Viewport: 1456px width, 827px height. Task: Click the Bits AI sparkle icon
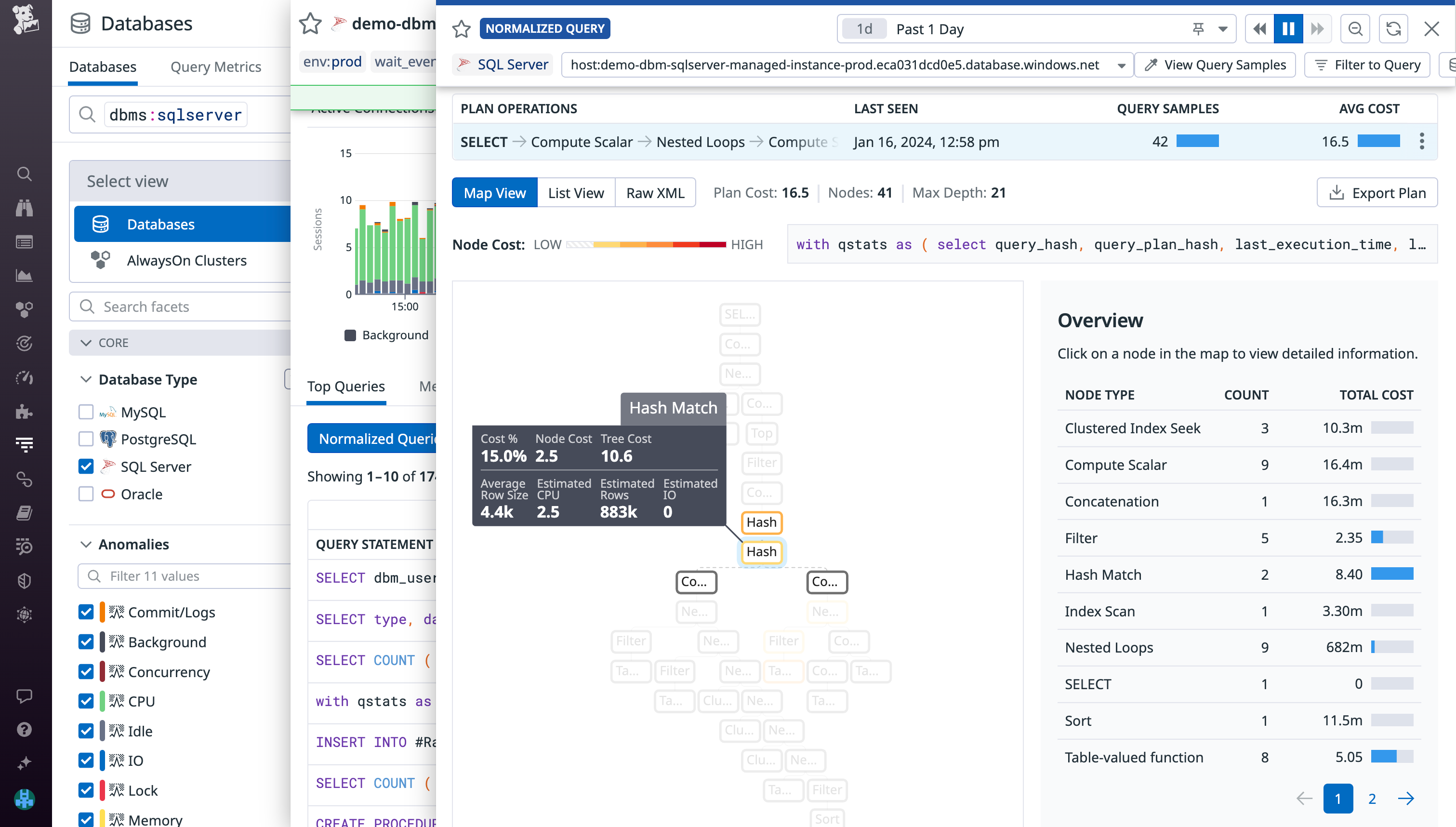[x=25, y=763]
